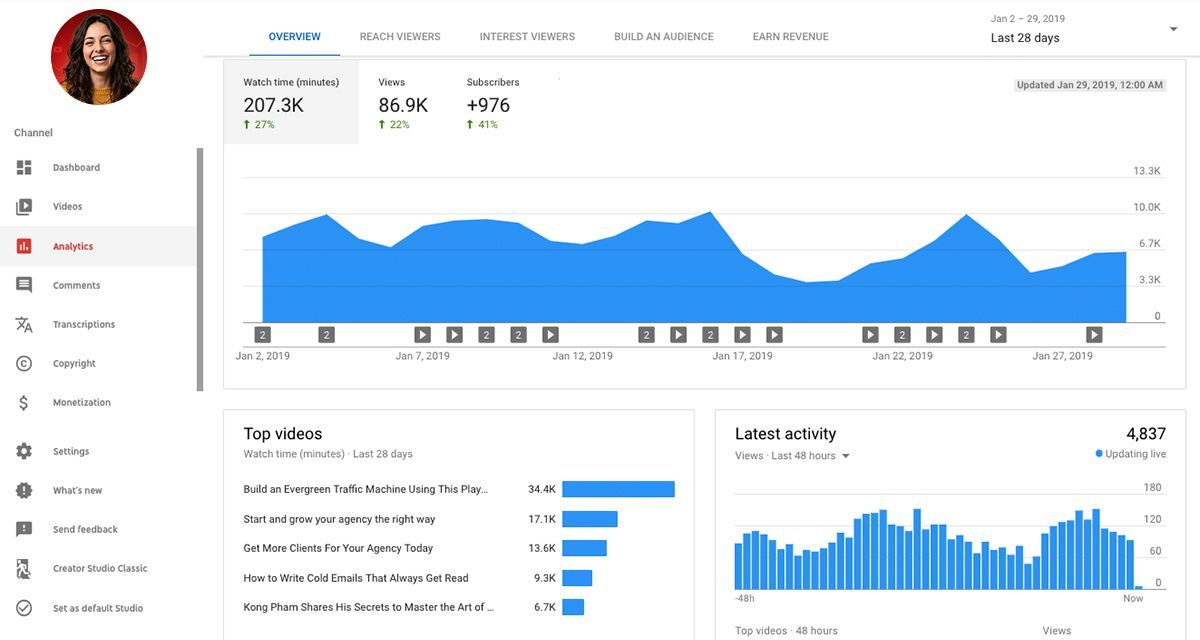Image resolution: width=1200 pixels, height=640 pixels.
Task: Switch to Build an Audience tab
Action: tap(664, 37)
